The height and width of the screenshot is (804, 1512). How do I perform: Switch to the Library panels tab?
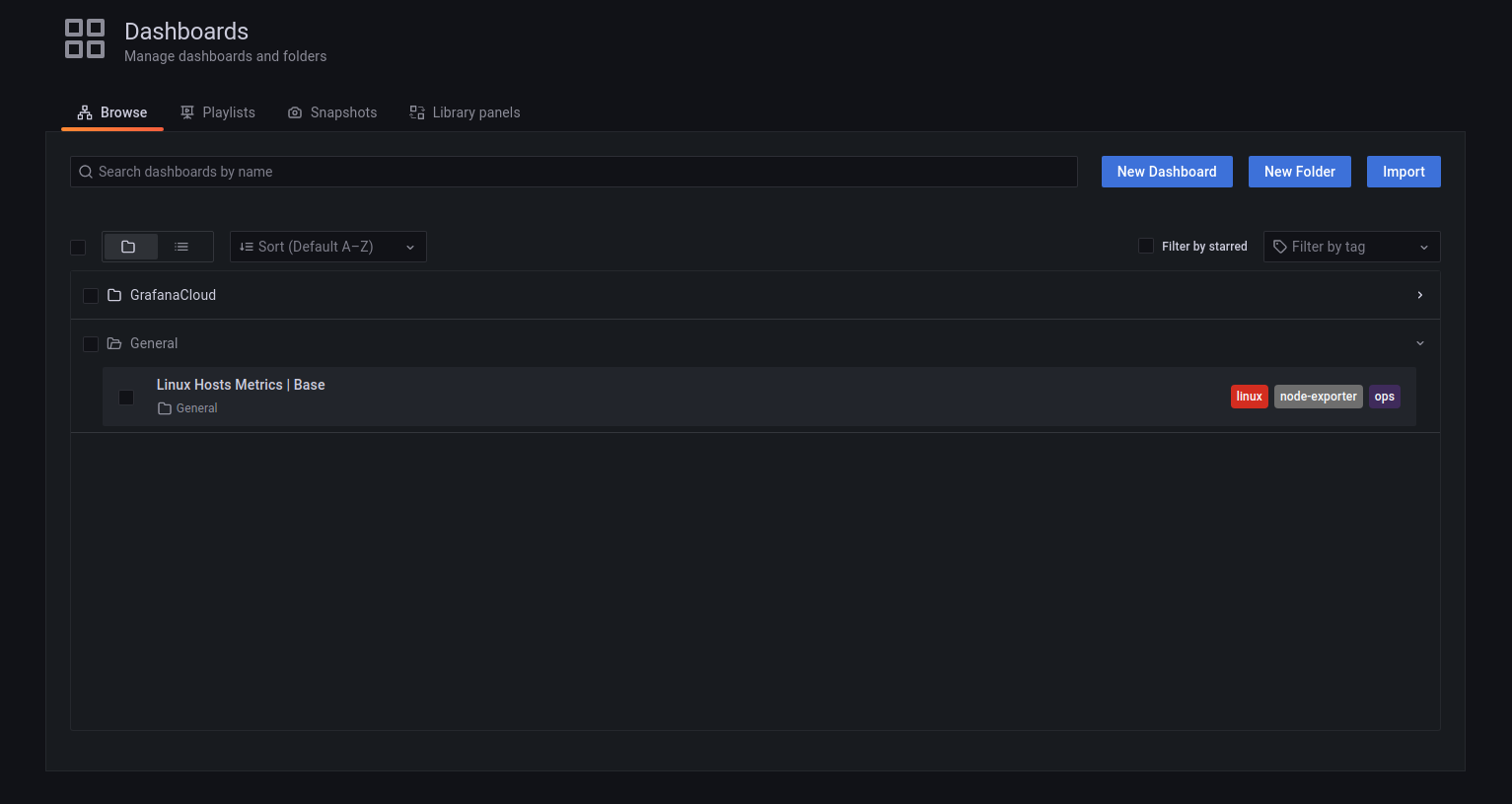coord(465,112)
